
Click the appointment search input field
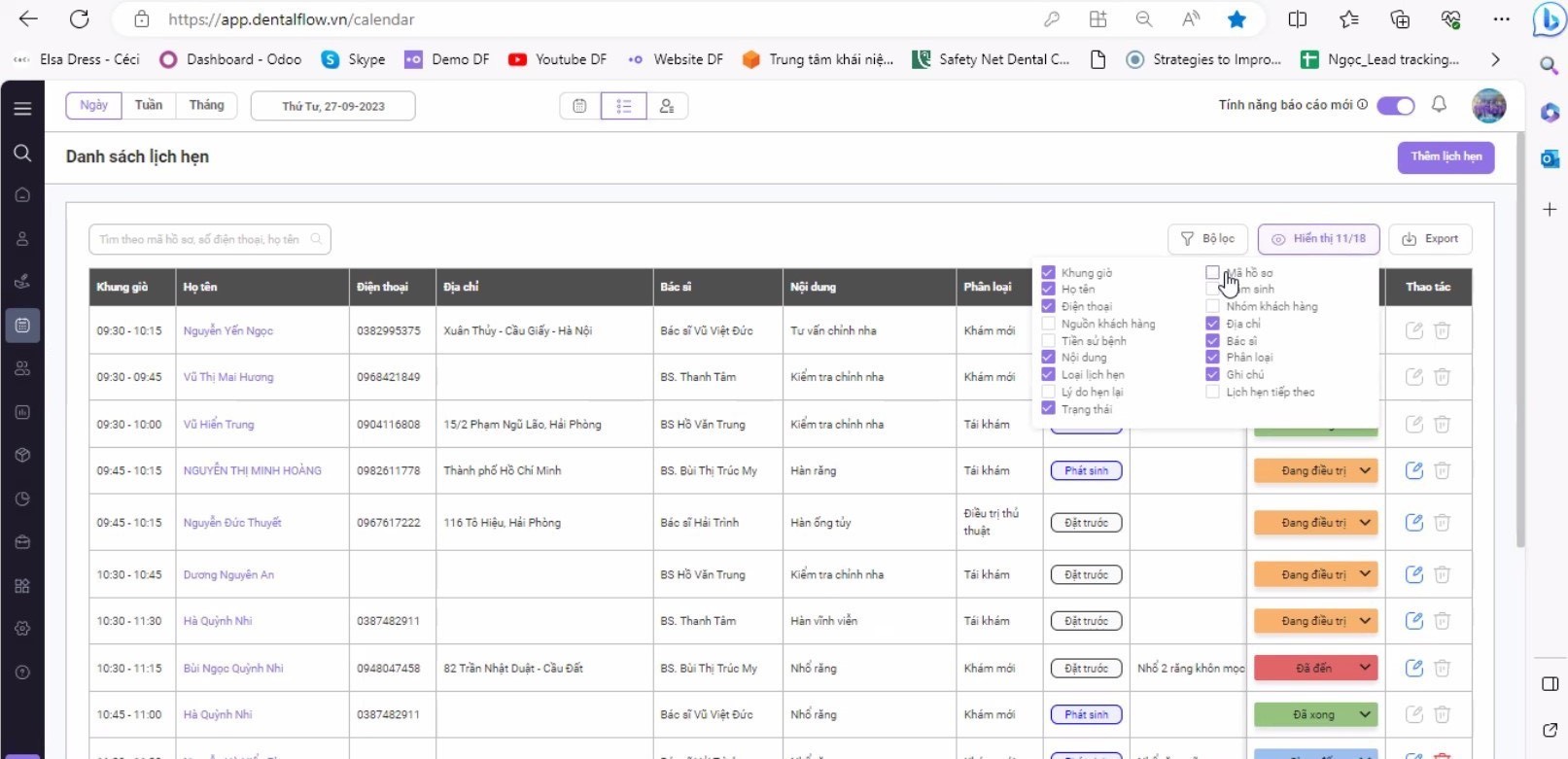202,239
